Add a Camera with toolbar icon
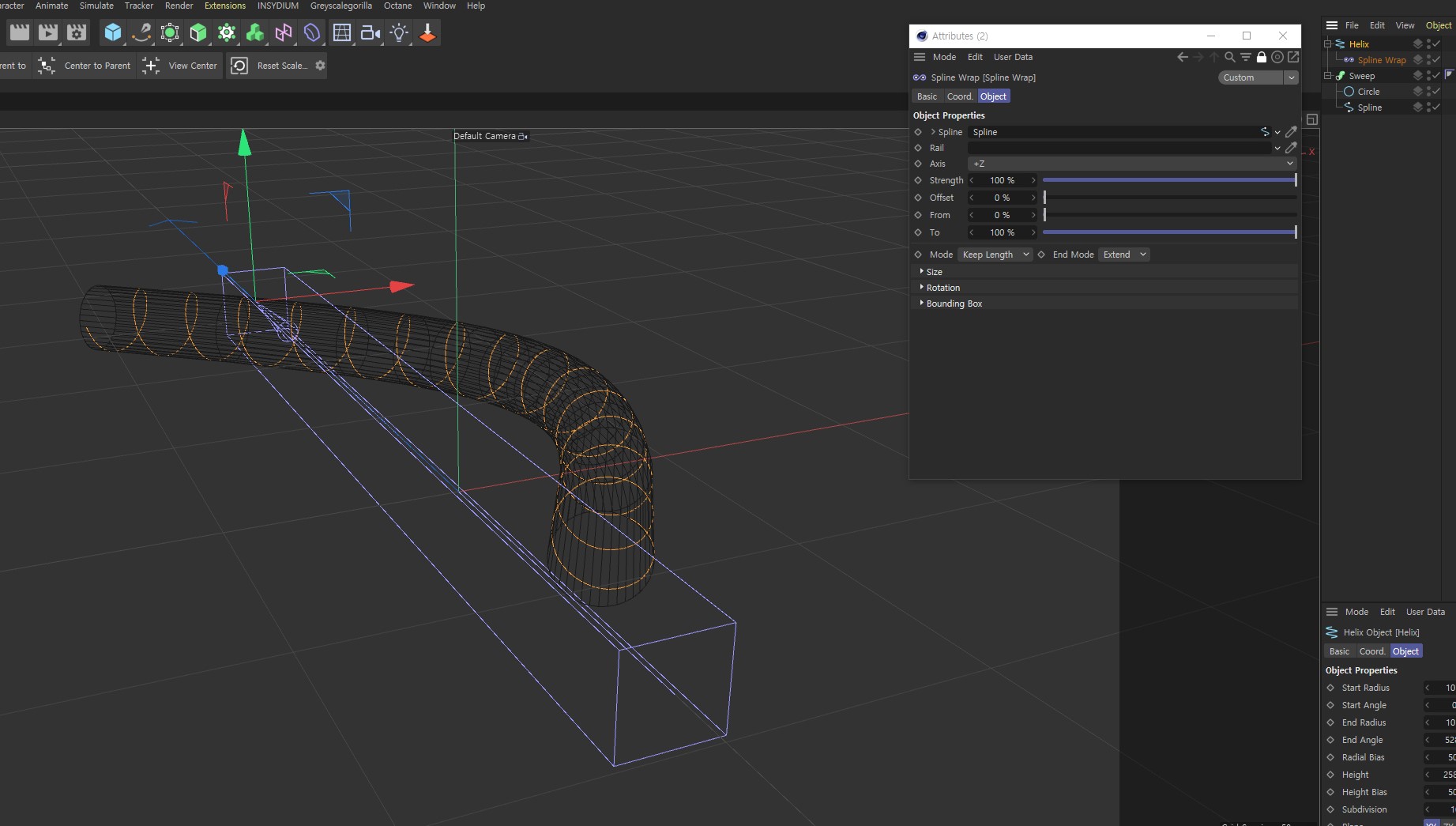Image resolution: width=1456 pixels, height=826 pixels. click(x=371, y=32)
